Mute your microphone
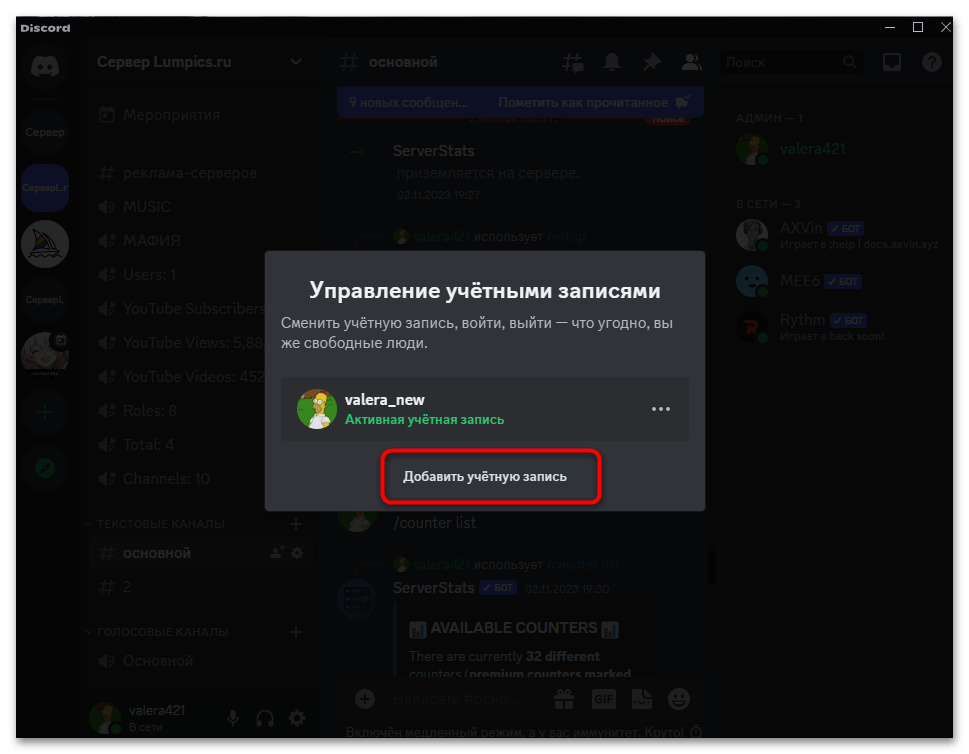This screenshot has width=969, height=754. [x=233, y=718]
